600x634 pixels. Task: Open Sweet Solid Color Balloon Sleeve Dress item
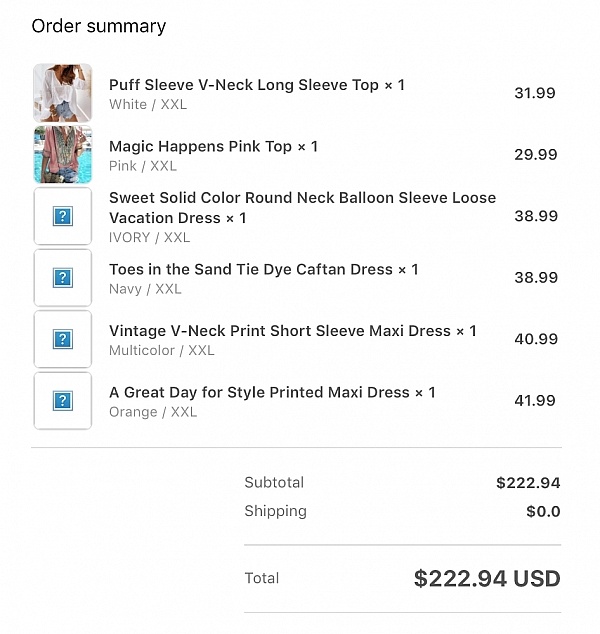tap(302, 208)
